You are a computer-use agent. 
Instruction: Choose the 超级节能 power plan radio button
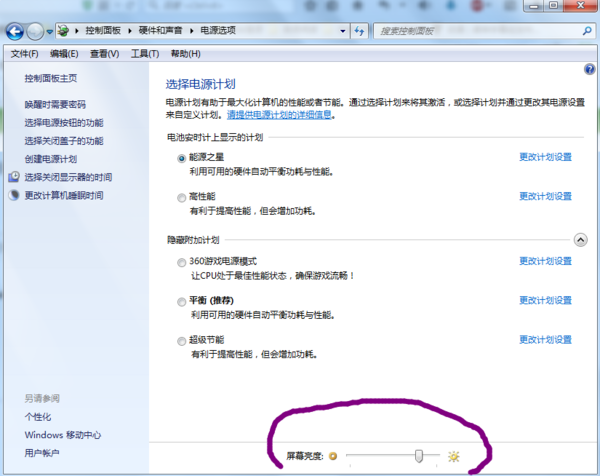(x=181, y=340)
